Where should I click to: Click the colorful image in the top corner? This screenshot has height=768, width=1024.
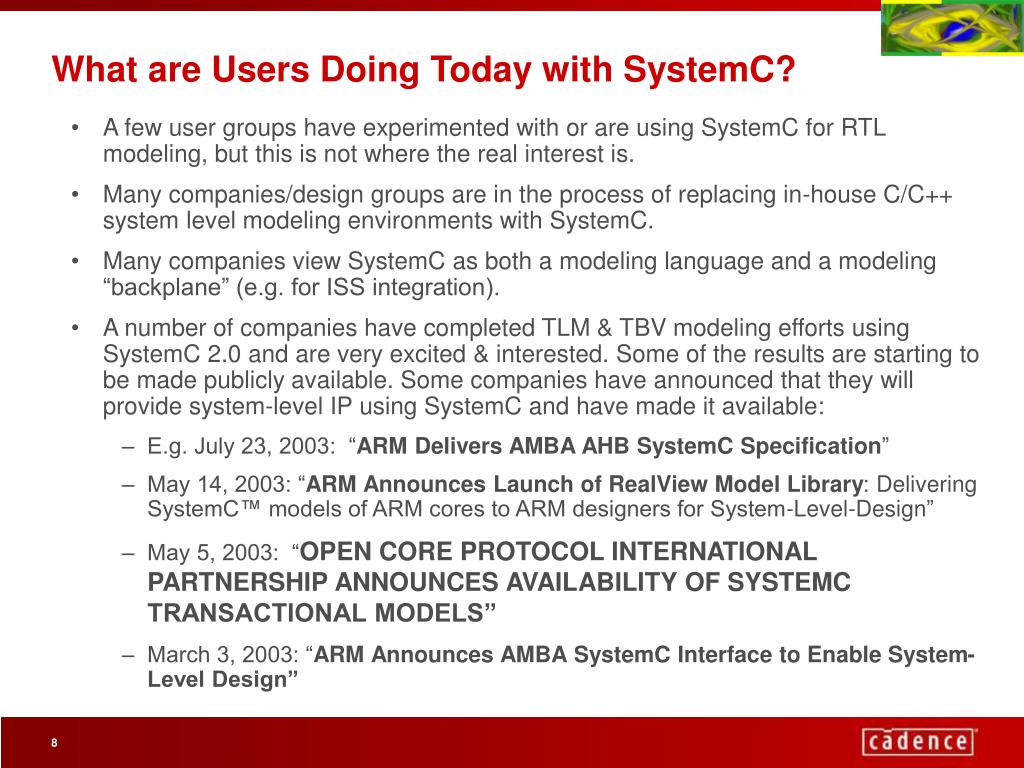tap(952, 28)
